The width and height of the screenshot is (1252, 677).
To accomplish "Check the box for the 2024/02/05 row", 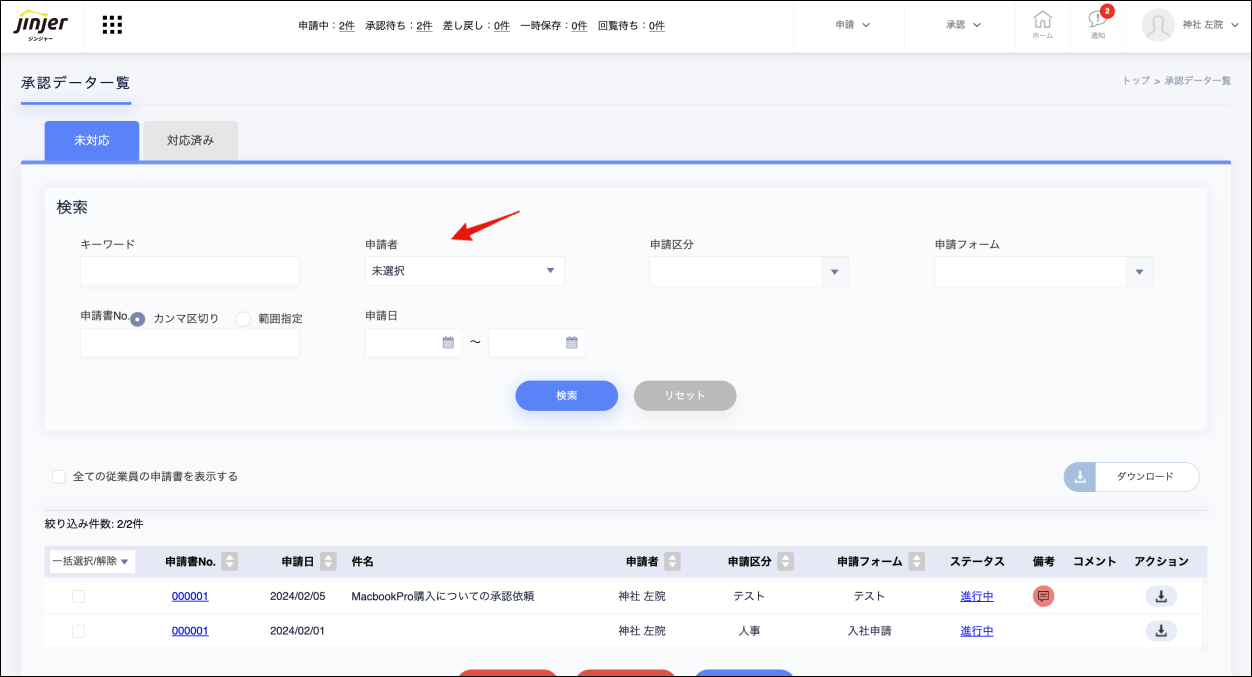I will [78, 597].
